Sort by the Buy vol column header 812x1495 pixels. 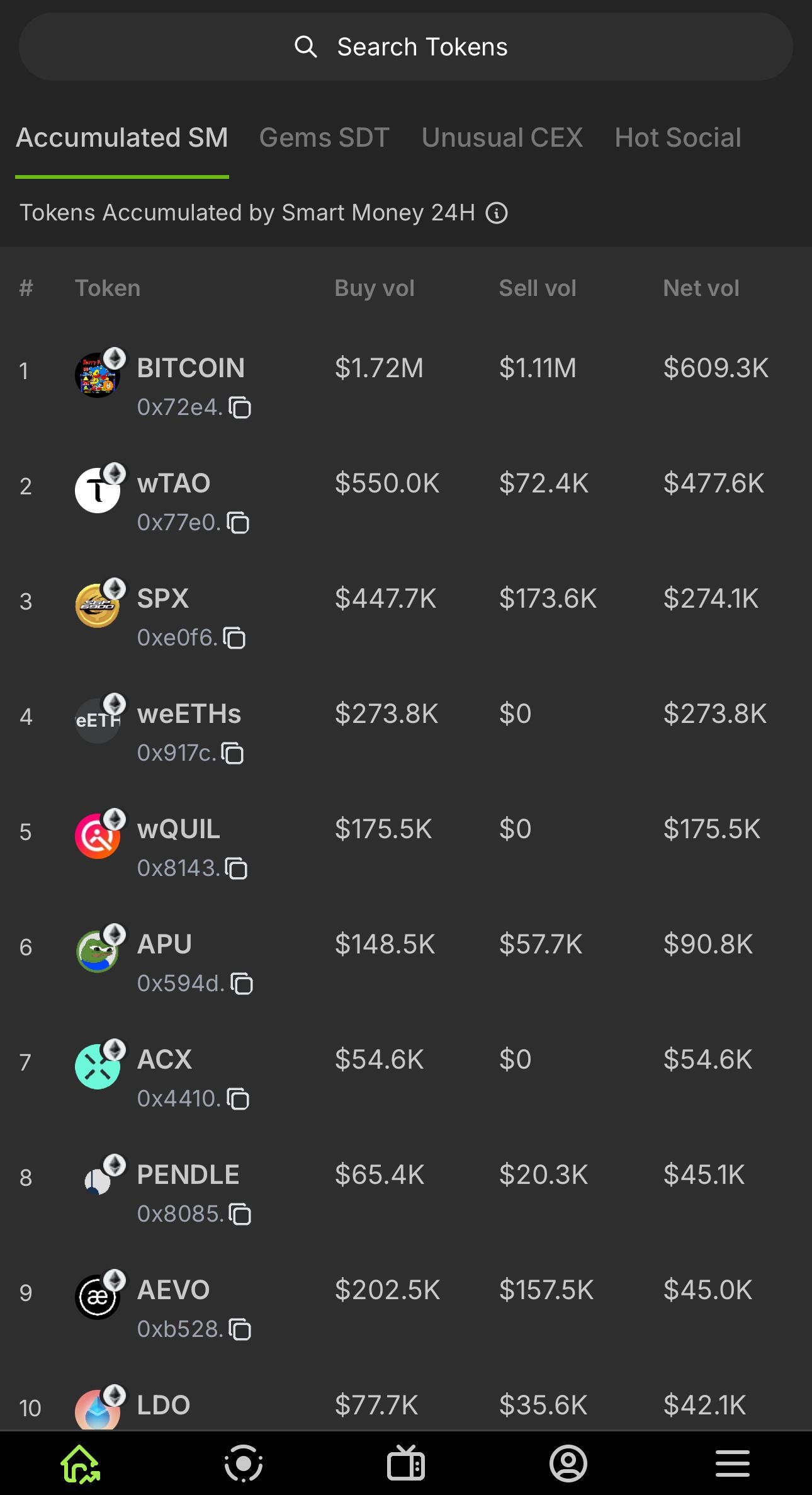point(375,288)
